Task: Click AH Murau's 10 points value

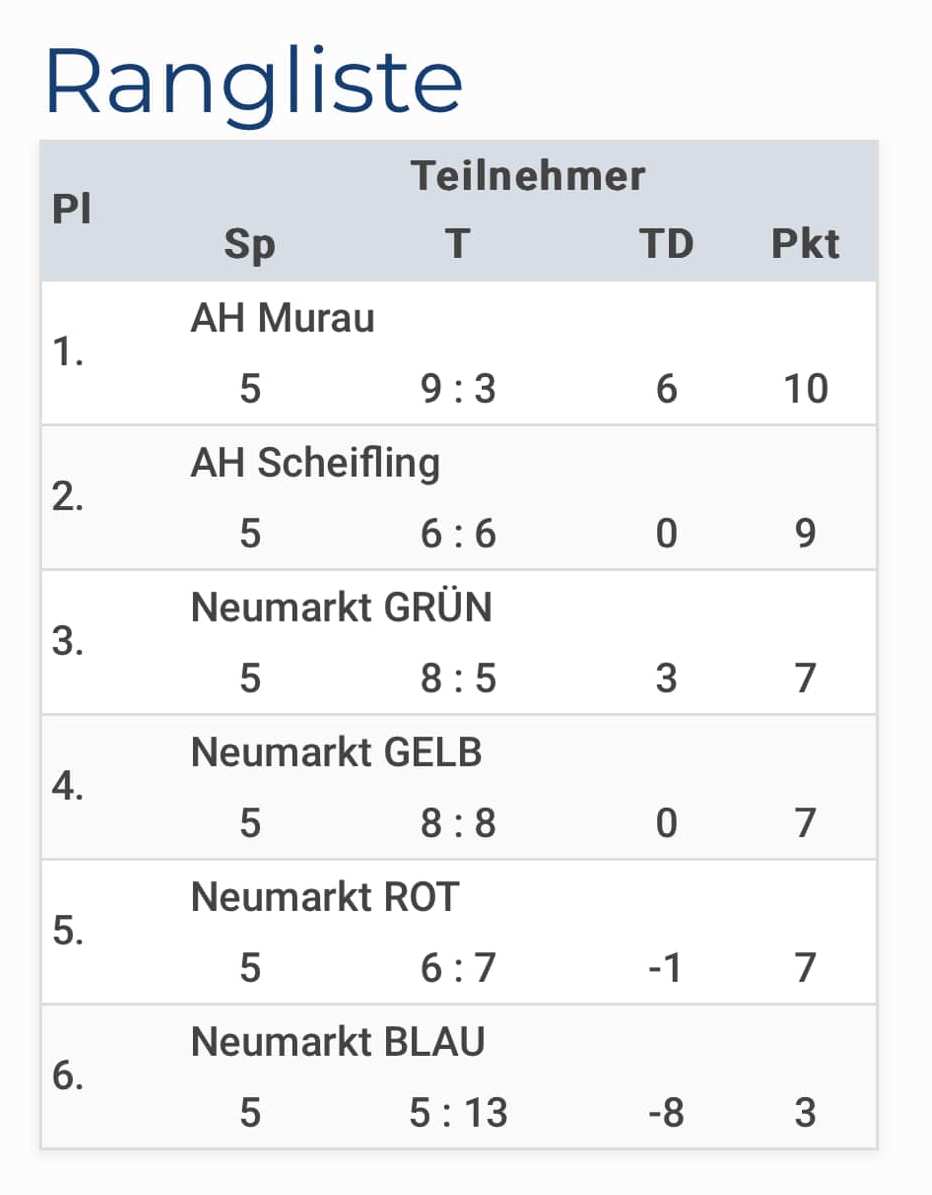Action: point(805,389)
